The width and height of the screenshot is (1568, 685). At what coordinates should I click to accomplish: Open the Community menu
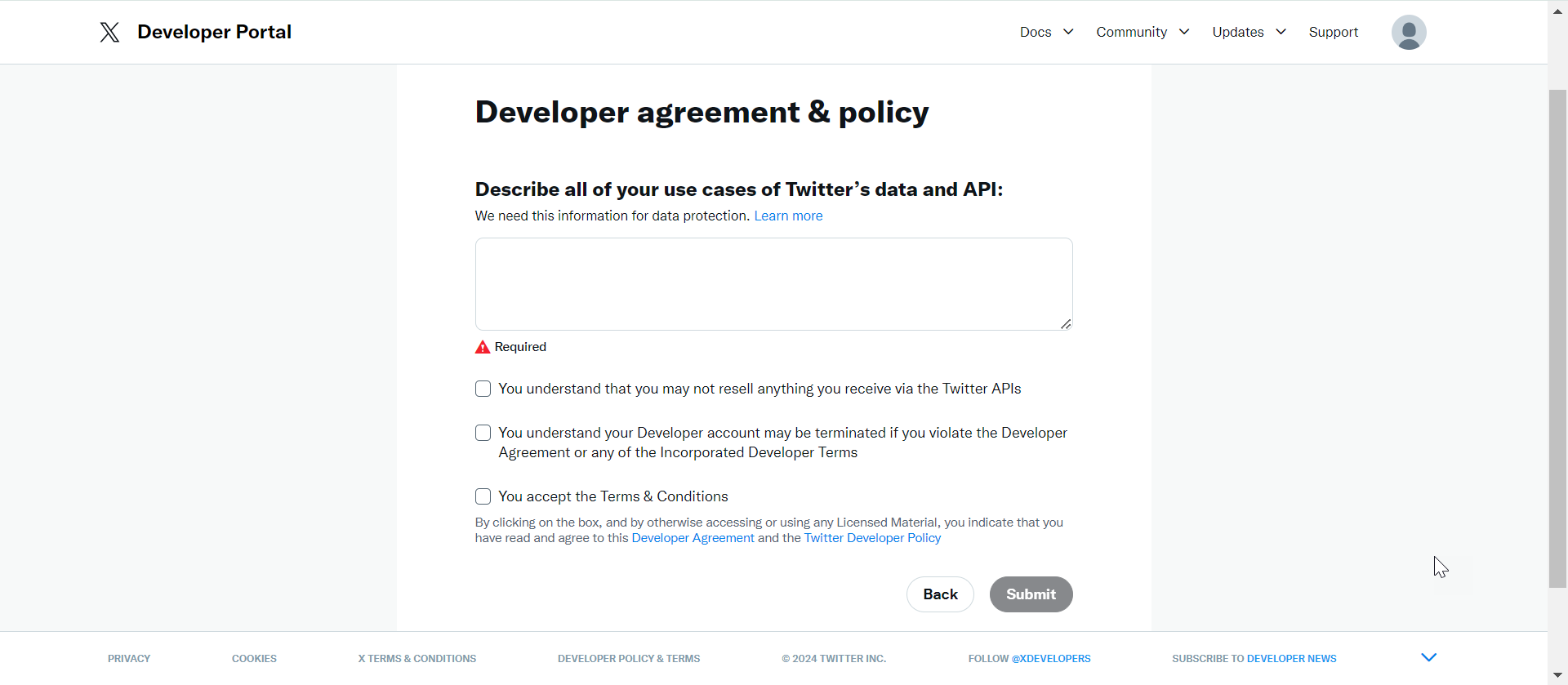[x=1131, y=32]
